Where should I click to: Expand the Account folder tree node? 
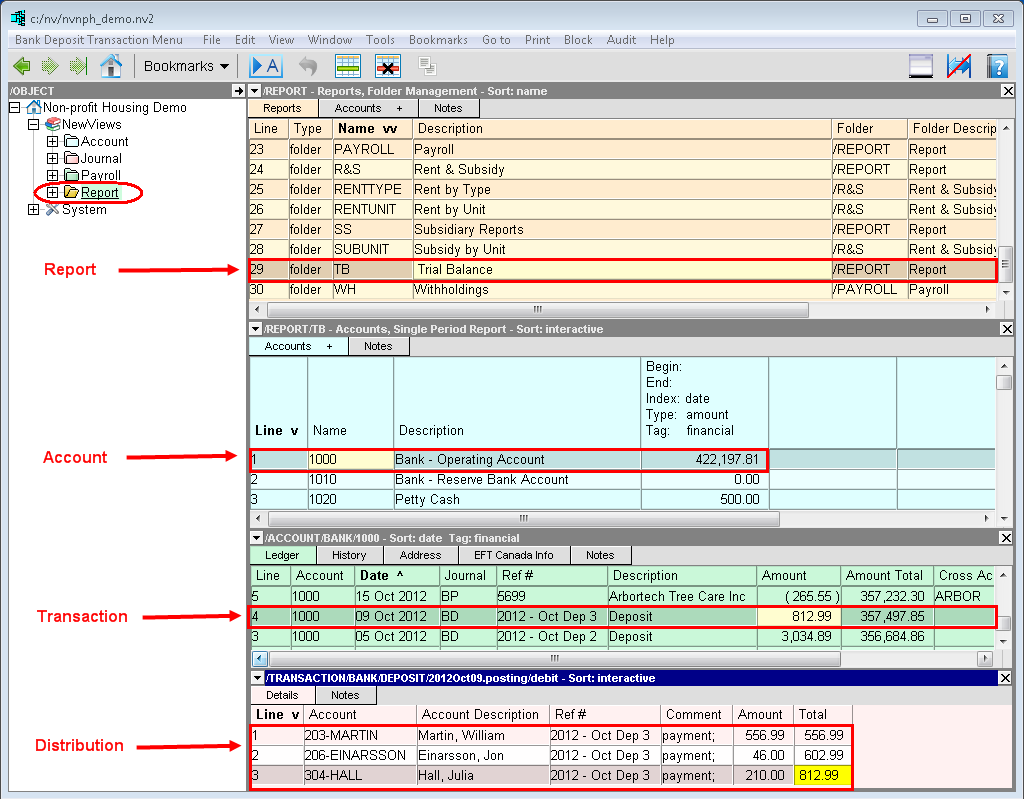53,142
